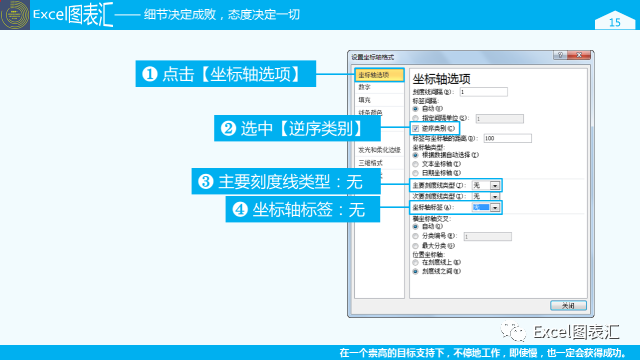The height and width of the screenshot is (360, 640).
Task: Select 指定间隔单位 radio button
Action: pos(416,118)
